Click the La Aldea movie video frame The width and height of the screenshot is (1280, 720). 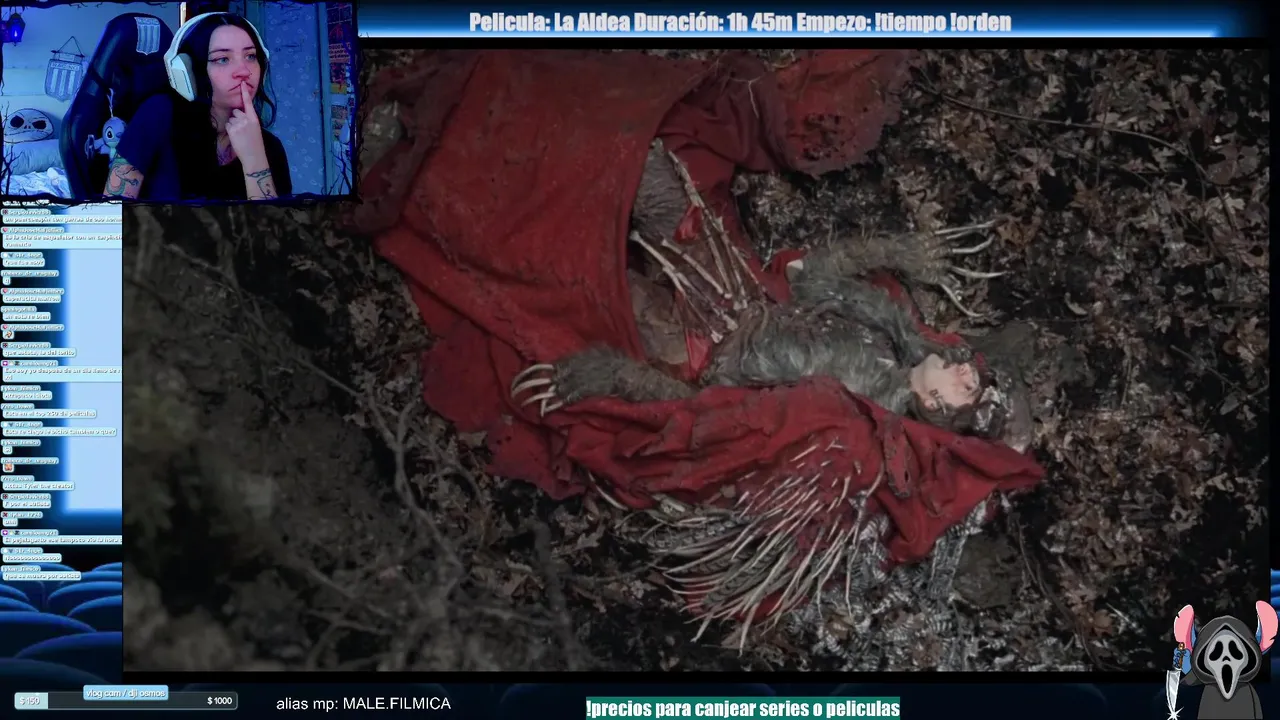coord(697,359)
